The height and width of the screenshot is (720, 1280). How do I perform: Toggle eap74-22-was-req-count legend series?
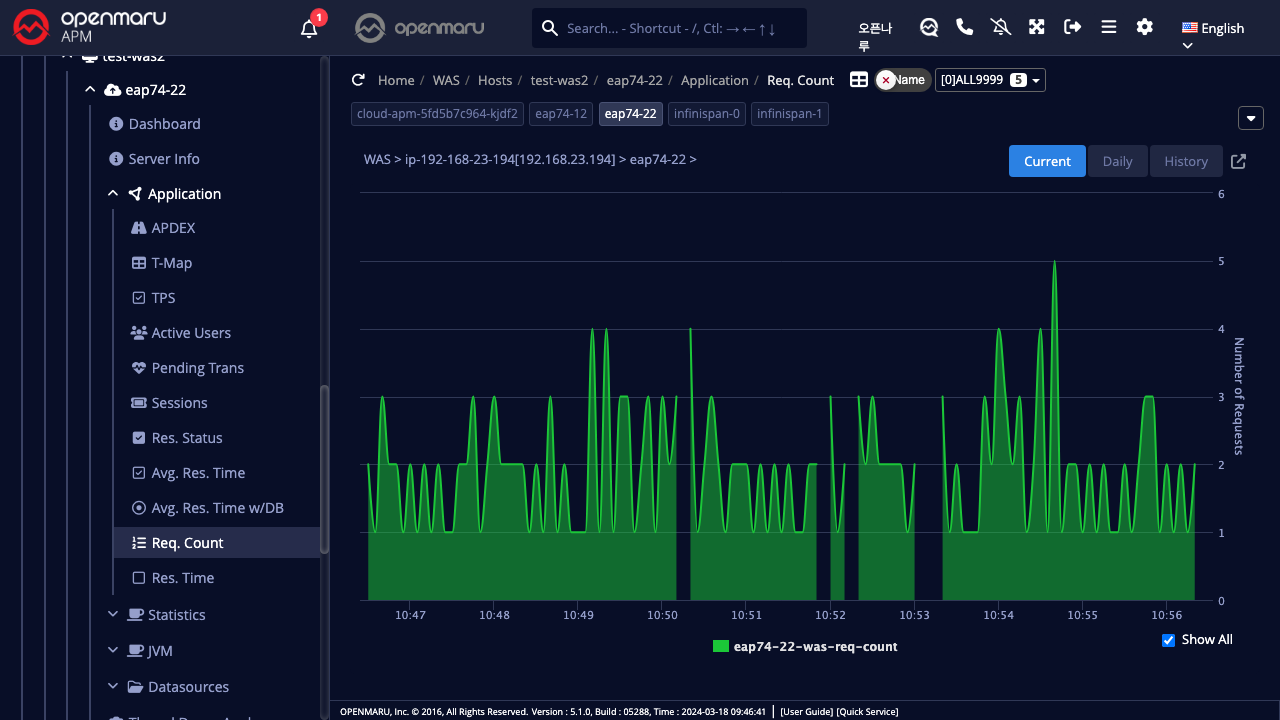click(x=805, y=646)
